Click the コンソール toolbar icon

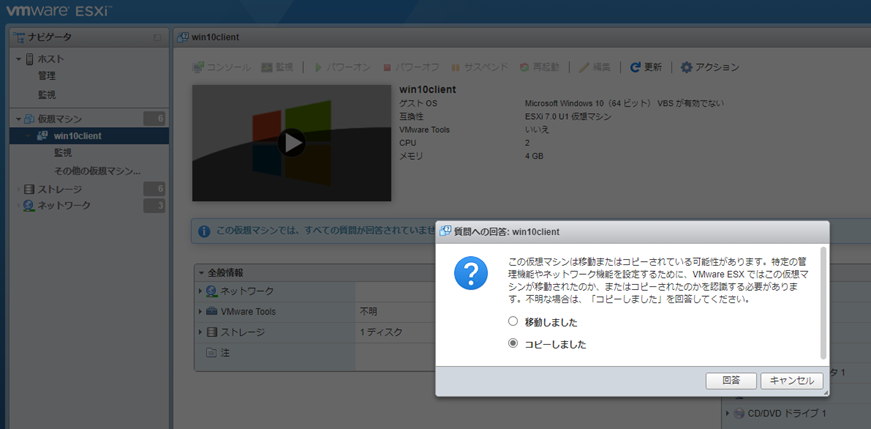[198, 67]
